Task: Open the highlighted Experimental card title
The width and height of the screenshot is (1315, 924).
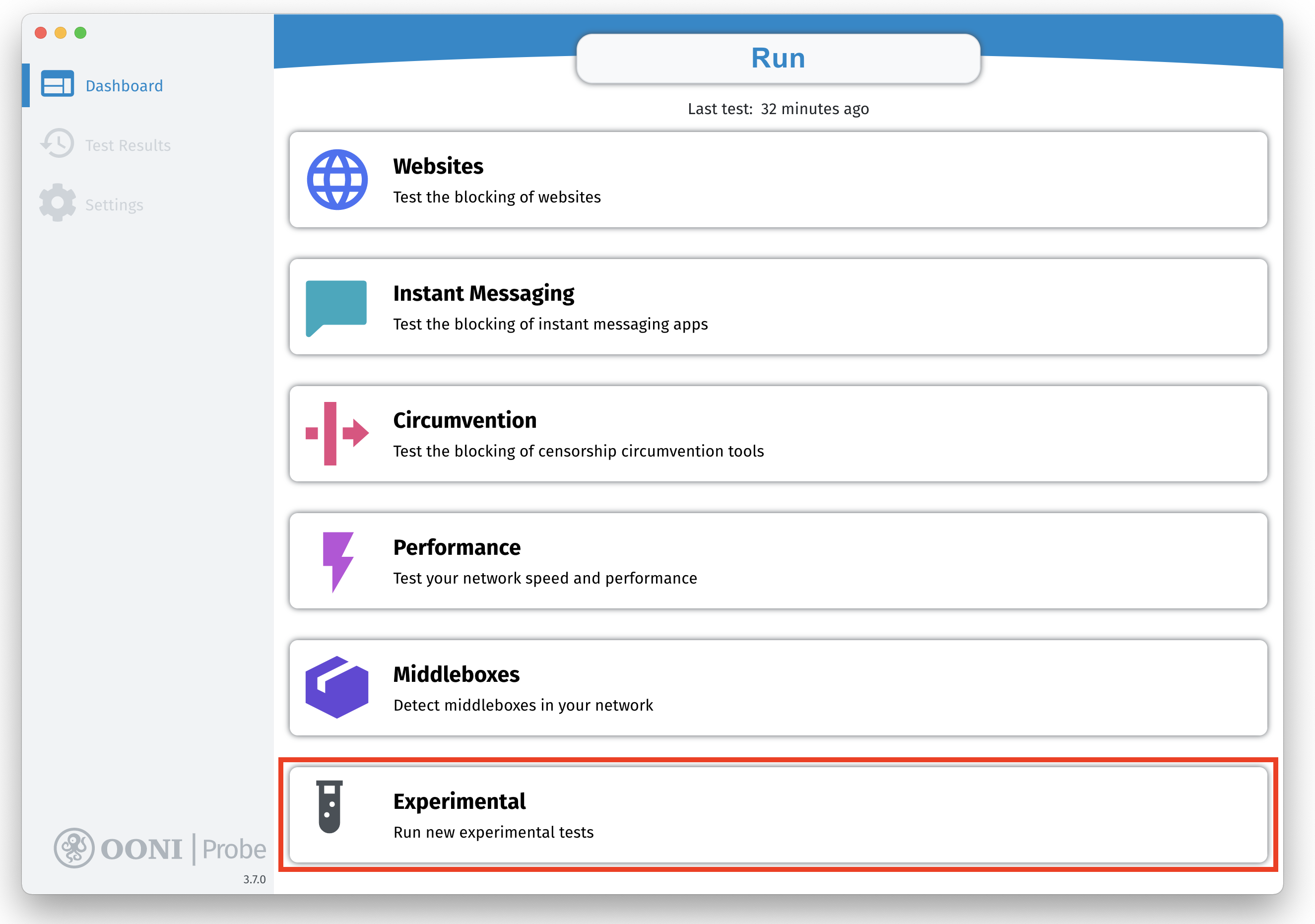Action: coord(460,801)
